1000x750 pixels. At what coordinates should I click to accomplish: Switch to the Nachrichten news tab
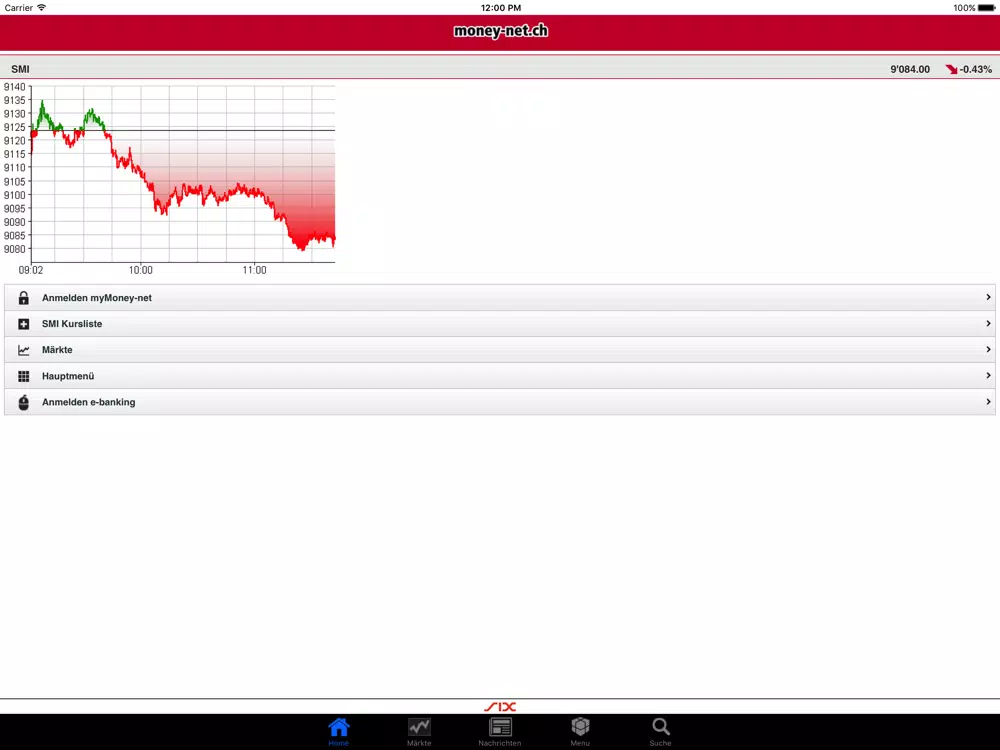tap(500, 731)
